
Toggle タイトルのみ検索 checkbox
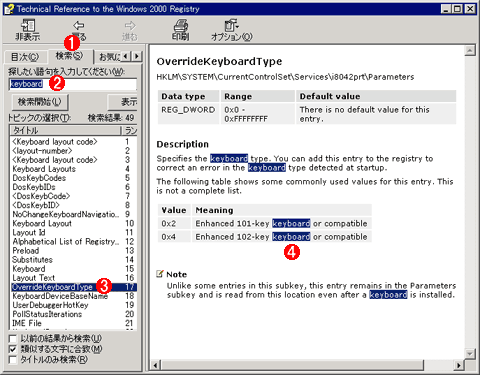[13, 360]
